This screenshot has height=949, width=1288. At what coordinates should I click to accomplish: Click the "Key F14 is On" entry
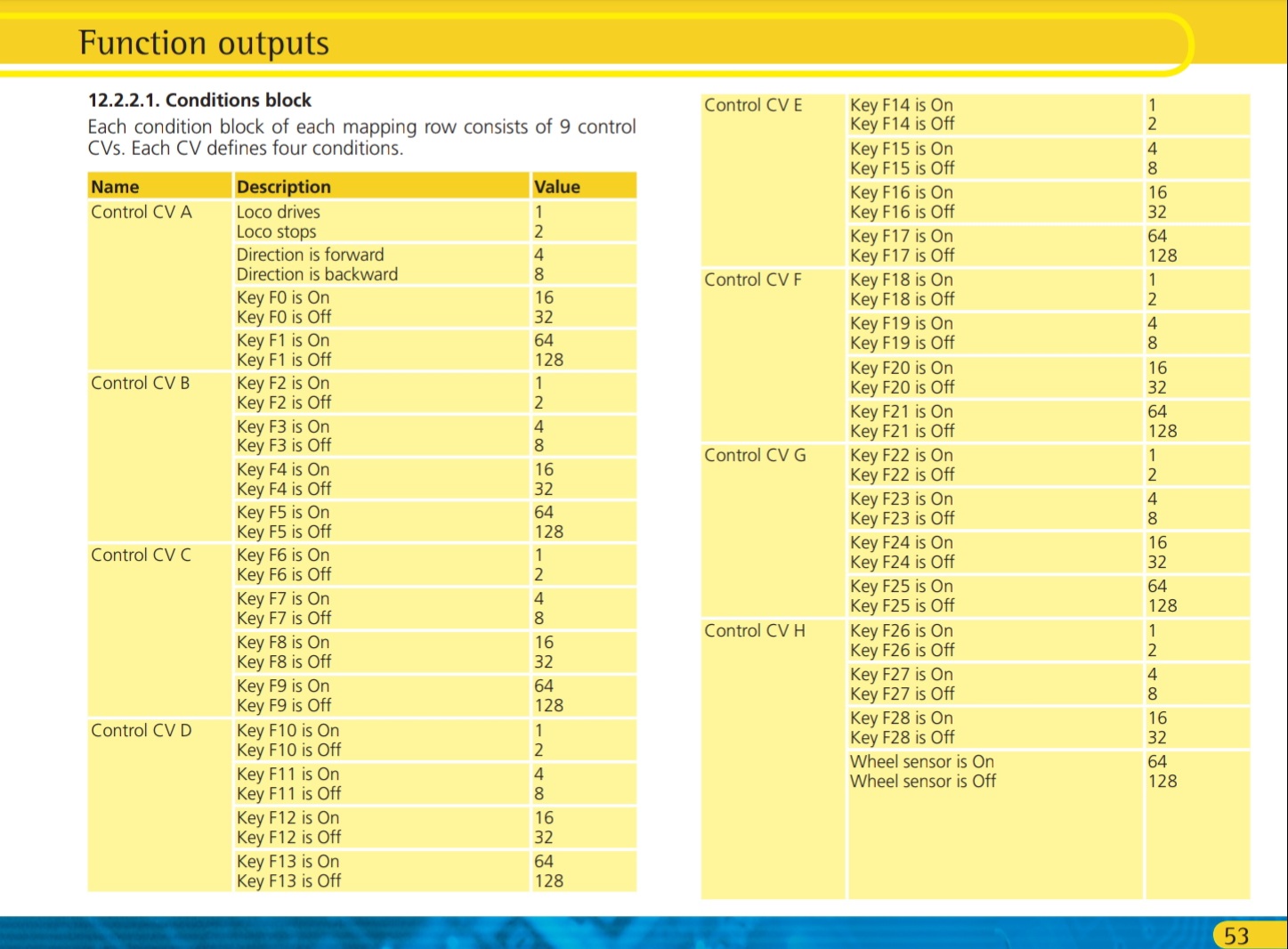pos(901,105)
